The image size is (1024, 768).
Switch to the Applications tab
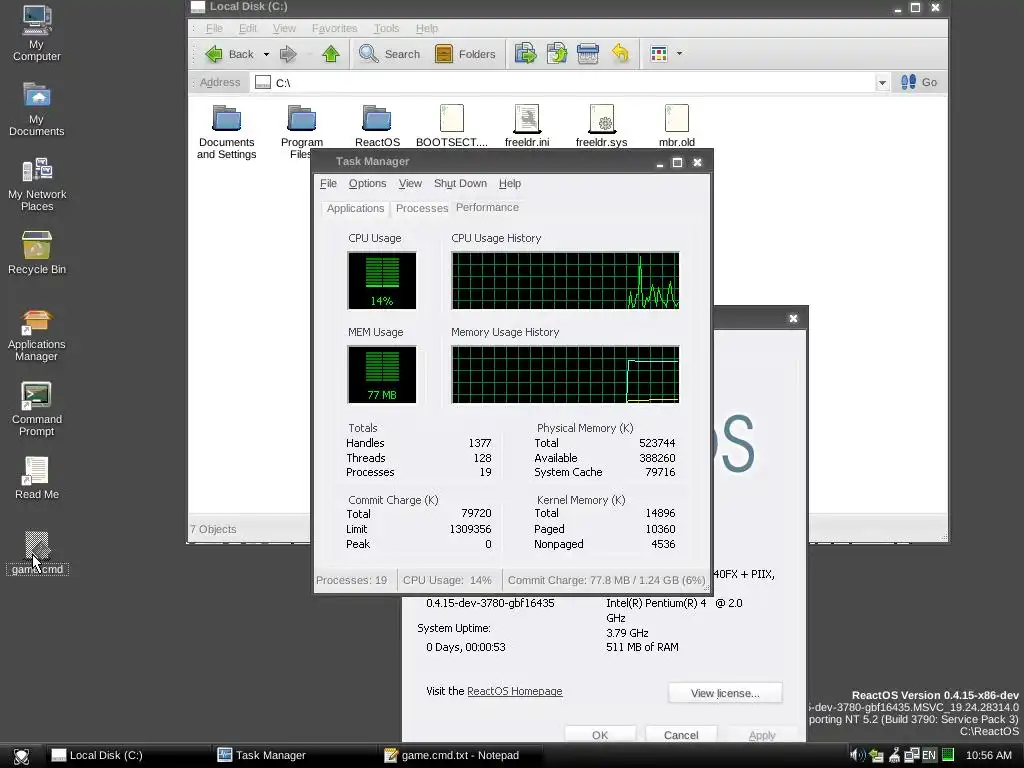[355, 208]
